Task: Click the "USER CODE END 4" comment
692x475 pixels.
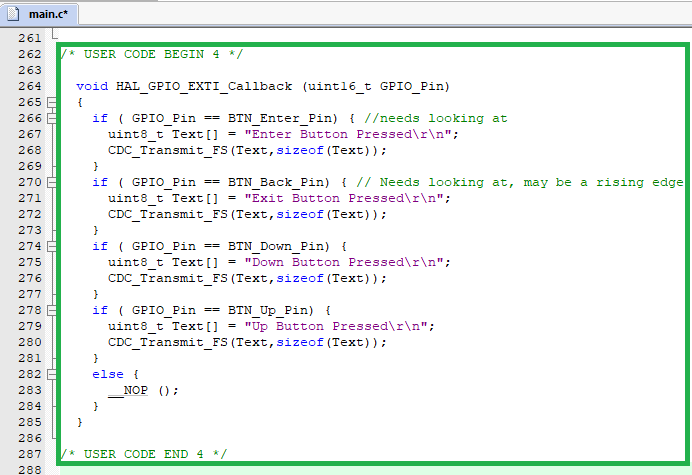Action: [x=144, y=454]
